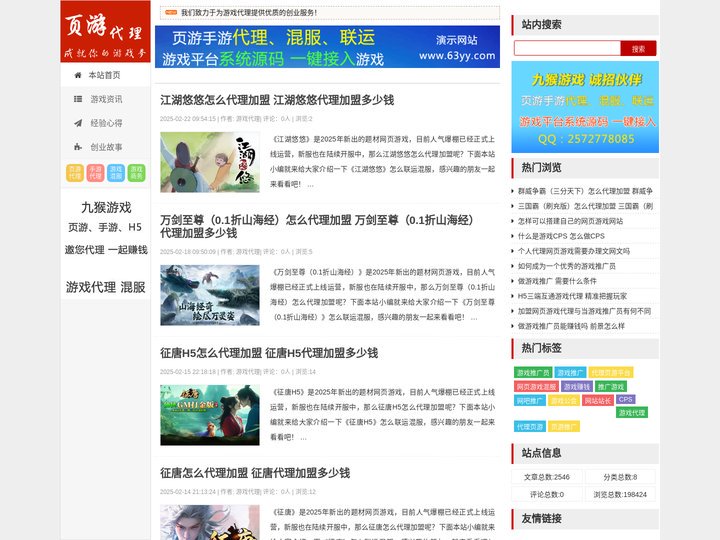Screen dimensions: 720x540
Task: Open 创业故事 menu item
Action: [x=105, y=147]
